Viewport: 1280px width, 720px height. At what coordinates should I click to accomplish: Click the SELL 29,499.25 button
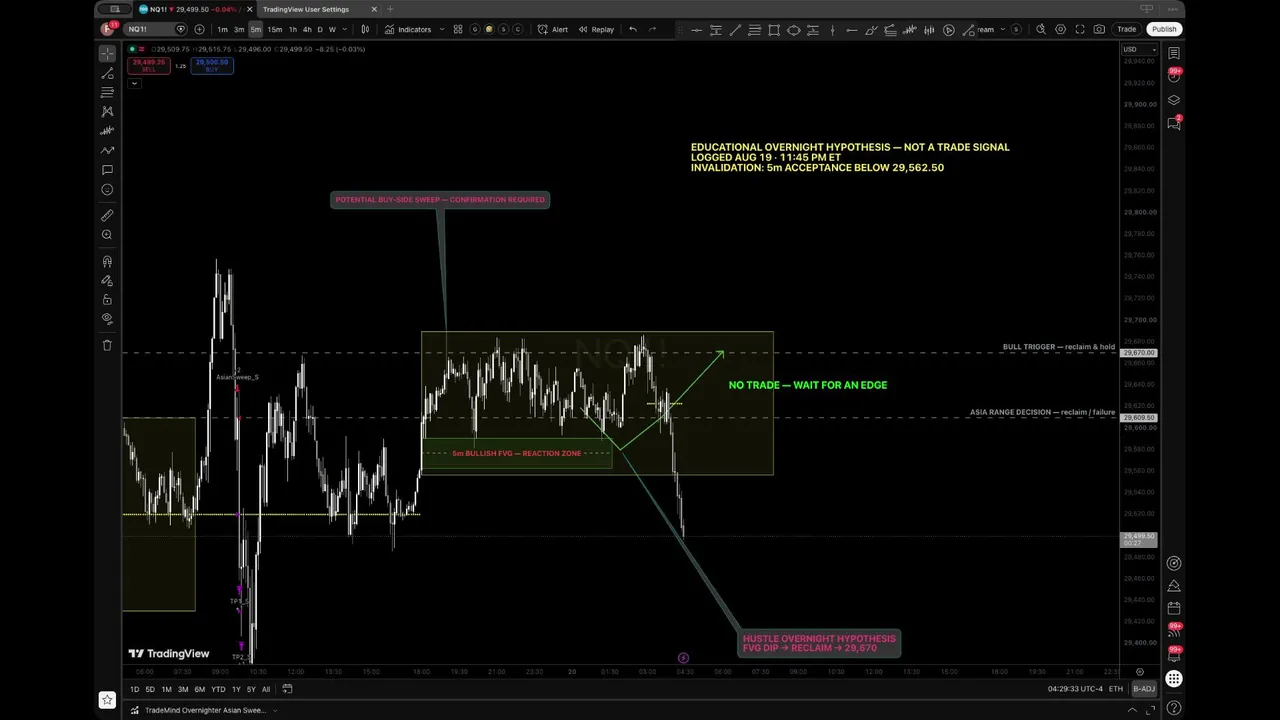pos(148,66)
